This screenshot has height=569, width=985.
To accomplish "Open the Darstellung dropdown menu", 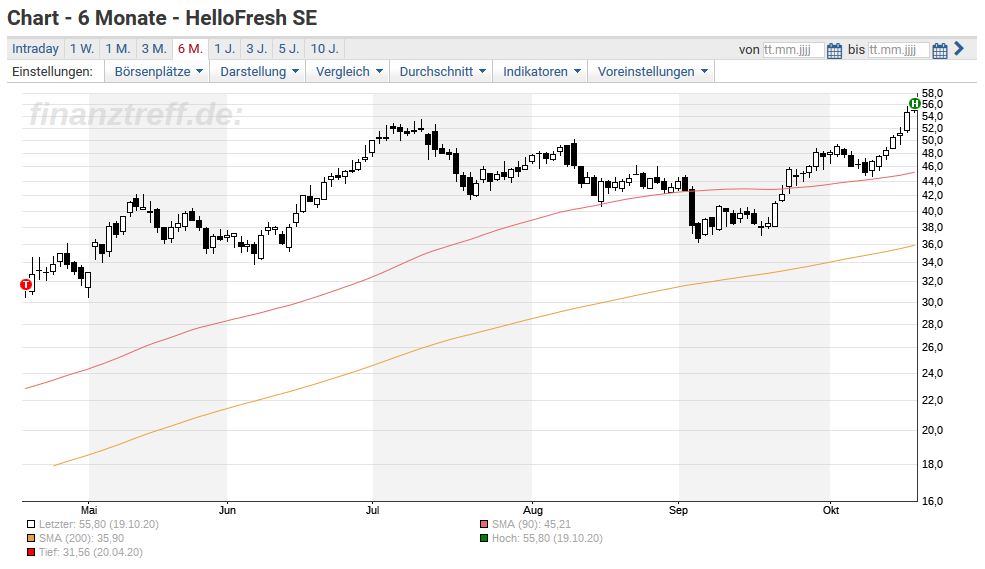I will click(x=259, y=72).
